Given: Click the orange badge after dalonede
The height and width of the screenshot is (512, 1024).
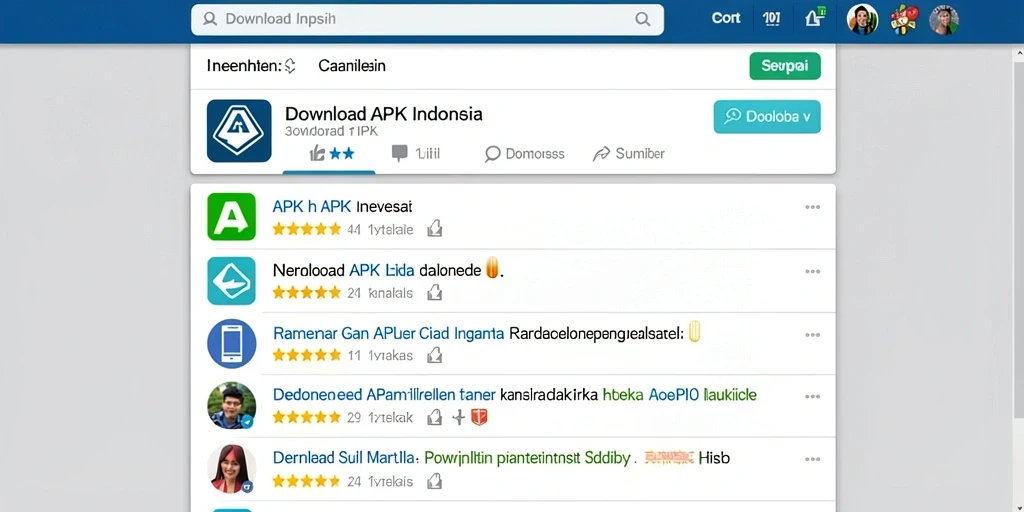Looking at the screenshot, I should point(492,268).
